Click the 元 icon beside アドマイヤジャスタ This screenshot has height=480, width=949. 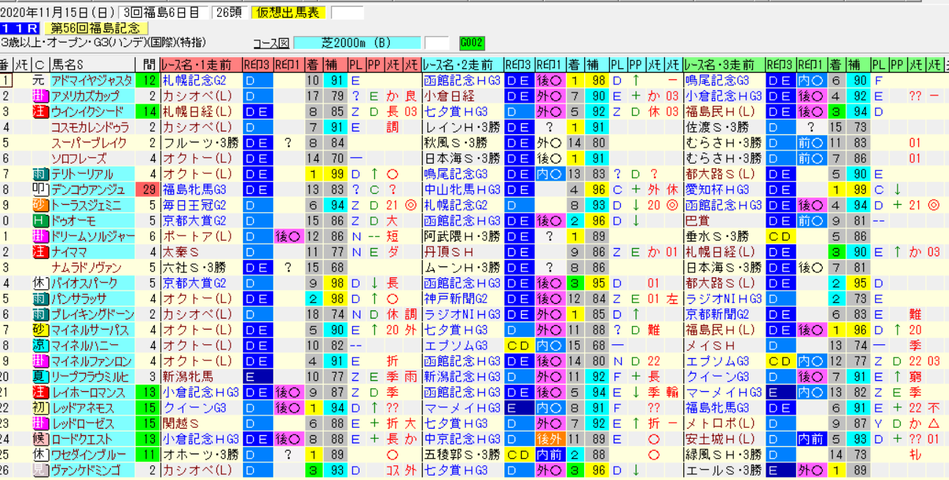pyautogui.click(x=39, y=81)
